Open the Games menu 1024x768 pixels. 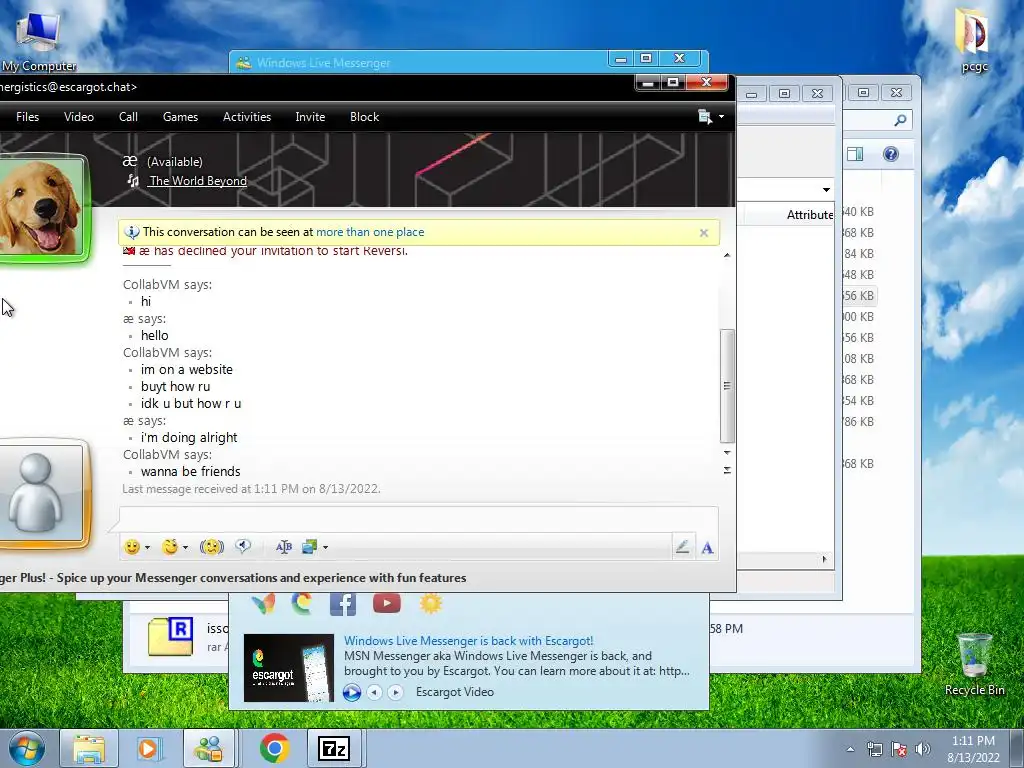click(x=180, y=117)
